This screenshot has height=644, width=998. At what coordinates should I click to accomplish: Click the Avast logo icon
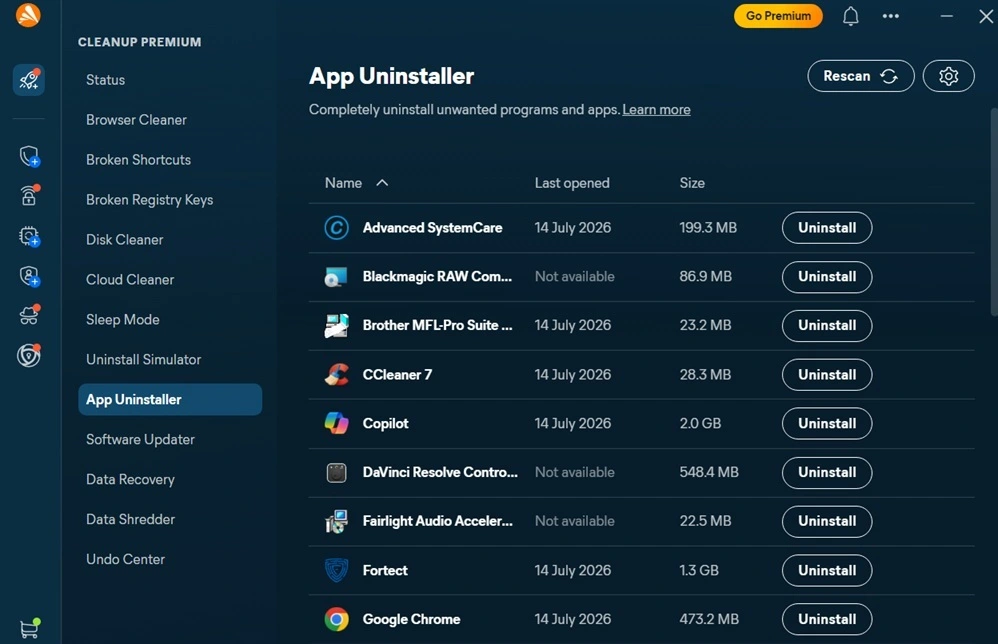28,15
